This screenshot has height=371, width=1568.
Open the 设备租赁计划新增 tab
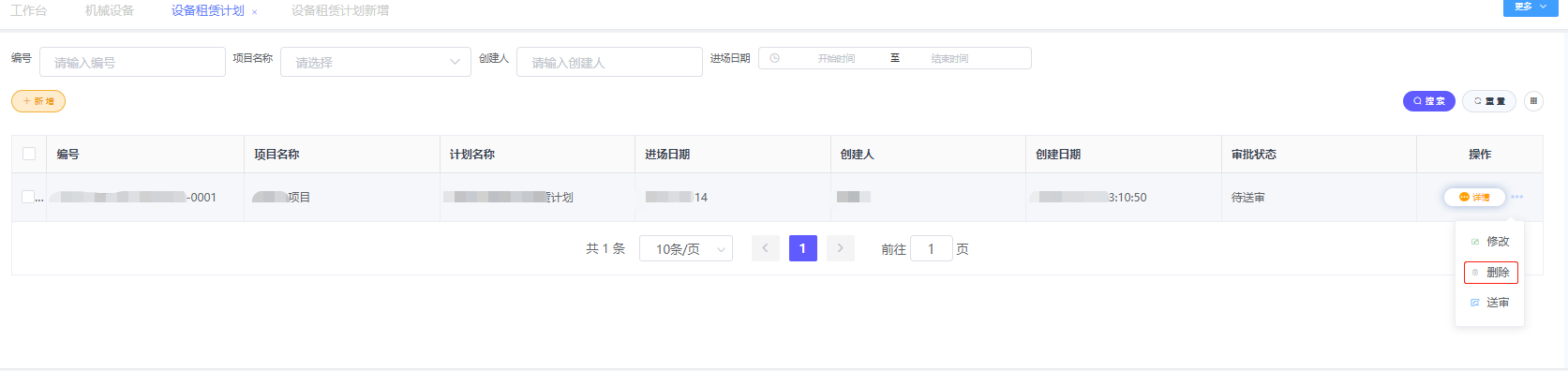click(340, 10)
